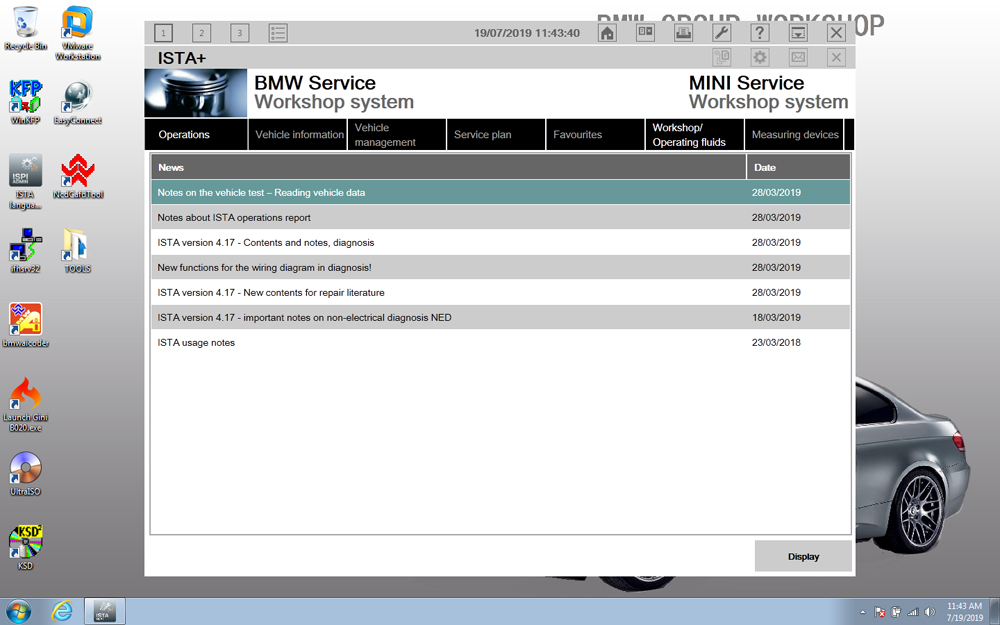
Task: Click the Show desktop strip in taskbar
Action: pos(995,612)
